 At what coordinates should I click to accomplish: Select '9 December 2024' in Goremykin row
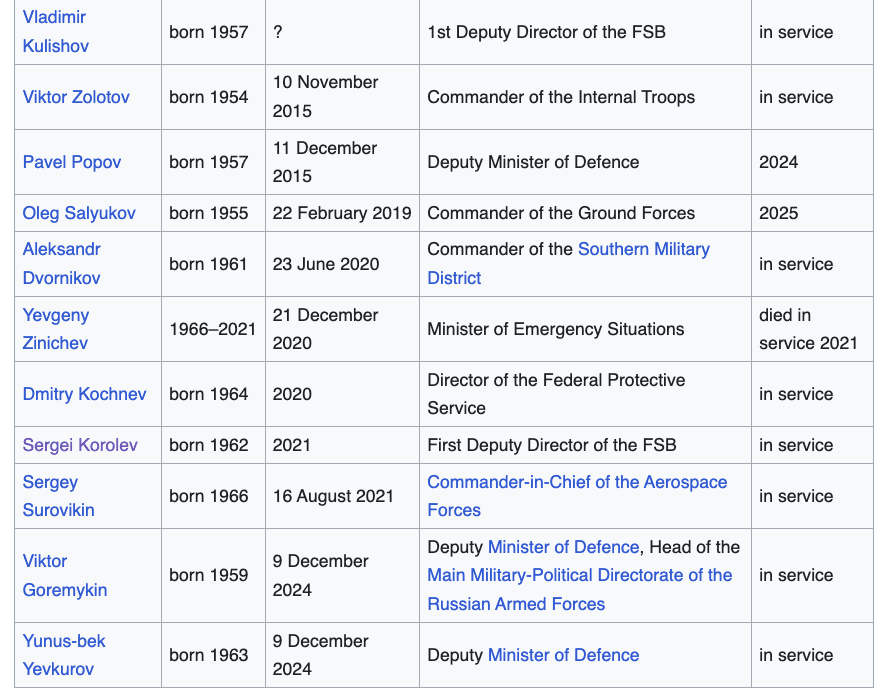pos(321,576)
